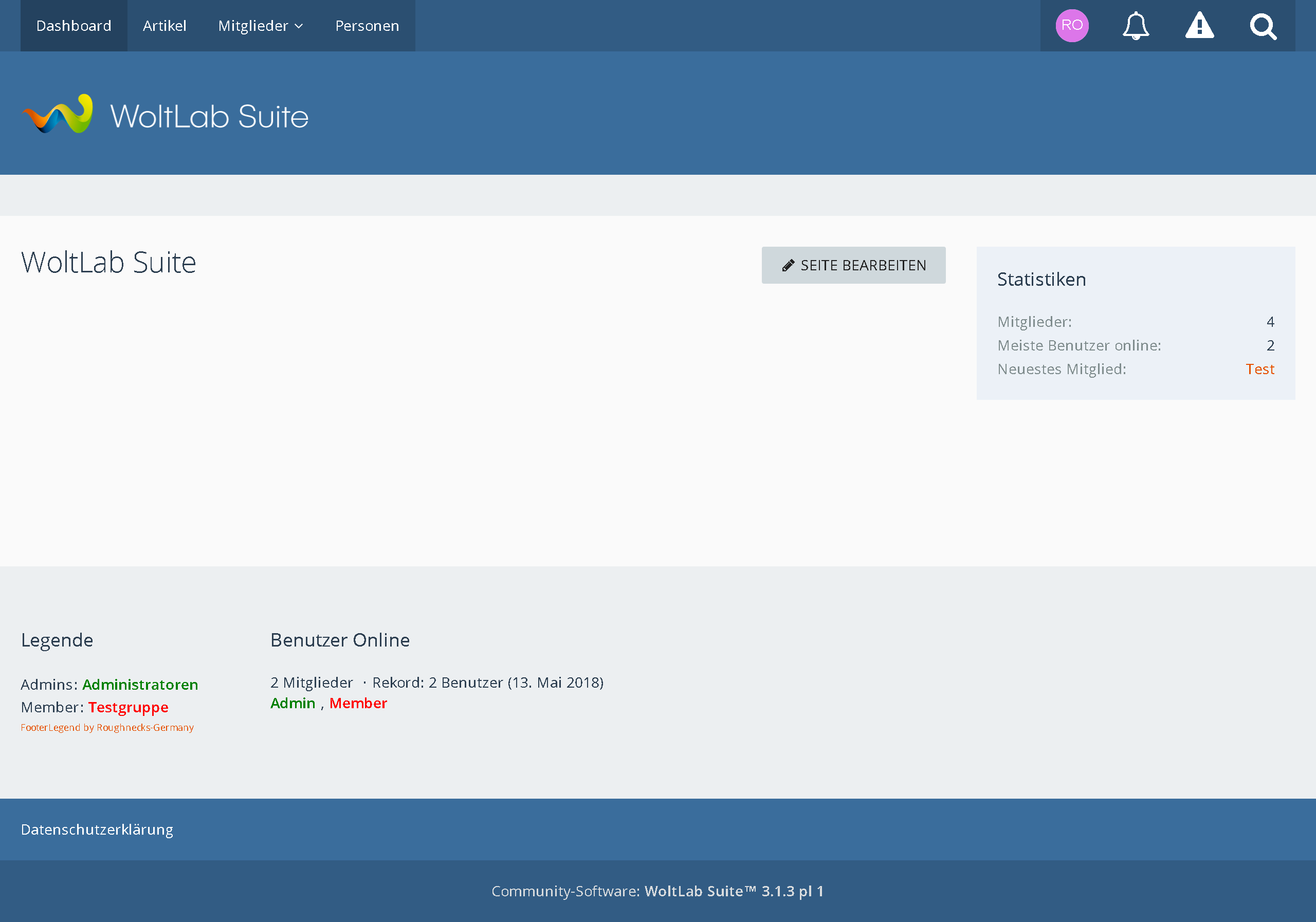Click the Meiste Benutzer online label
Viewport: 1316px width, 922px height.
click(x=1080, y=345)
